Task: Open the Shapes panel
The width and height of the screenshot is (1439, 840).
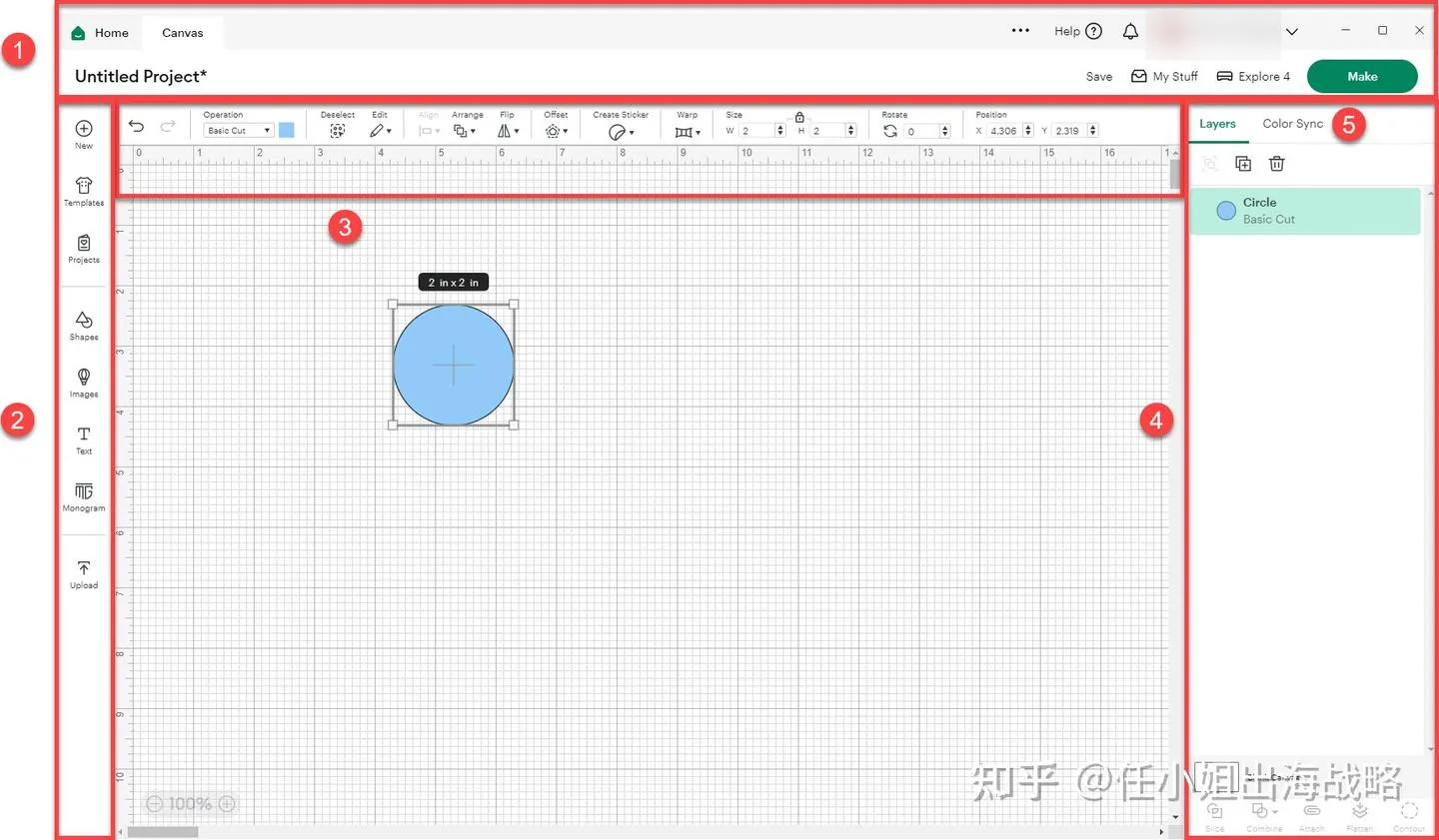Action: point(84,320)
